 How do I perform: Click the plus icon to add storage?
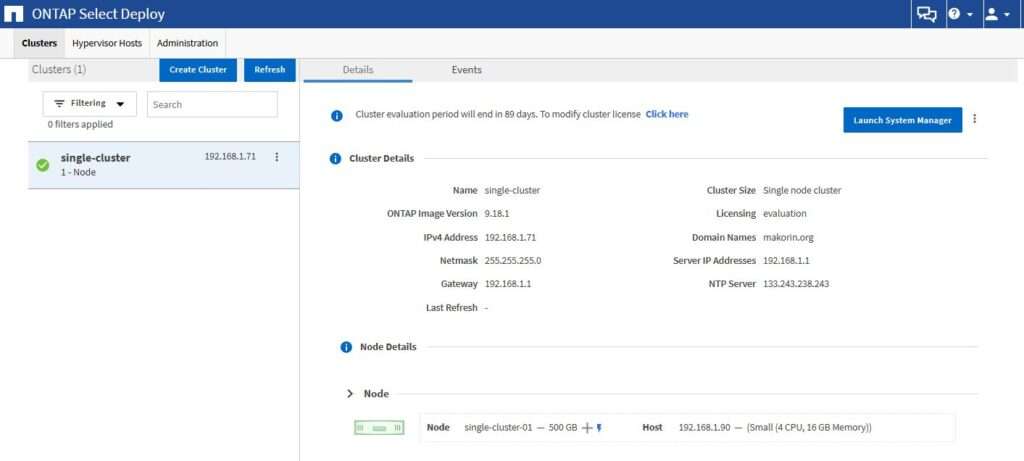tap(586, 428)
